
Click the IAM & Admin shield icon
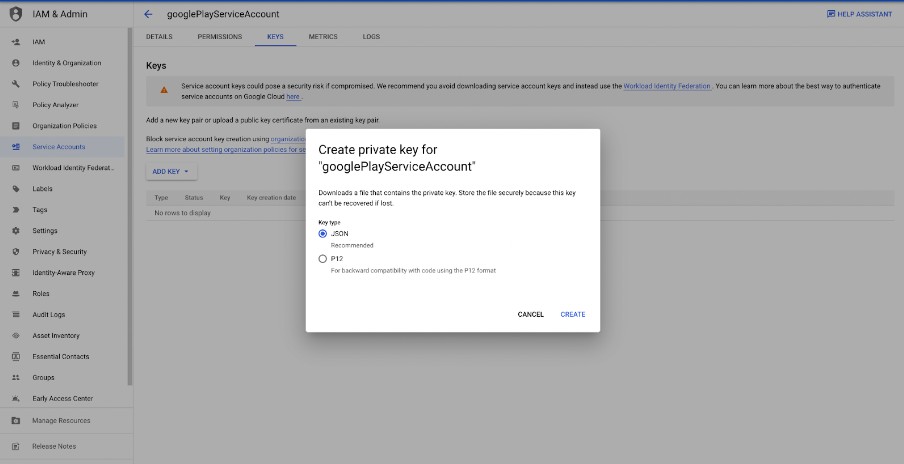coord(16,14)
